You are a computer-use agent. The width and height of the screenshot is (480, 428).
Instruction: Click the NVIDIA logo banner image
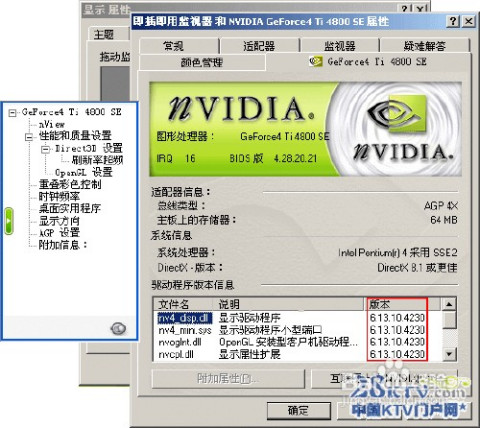coord(305,129)
